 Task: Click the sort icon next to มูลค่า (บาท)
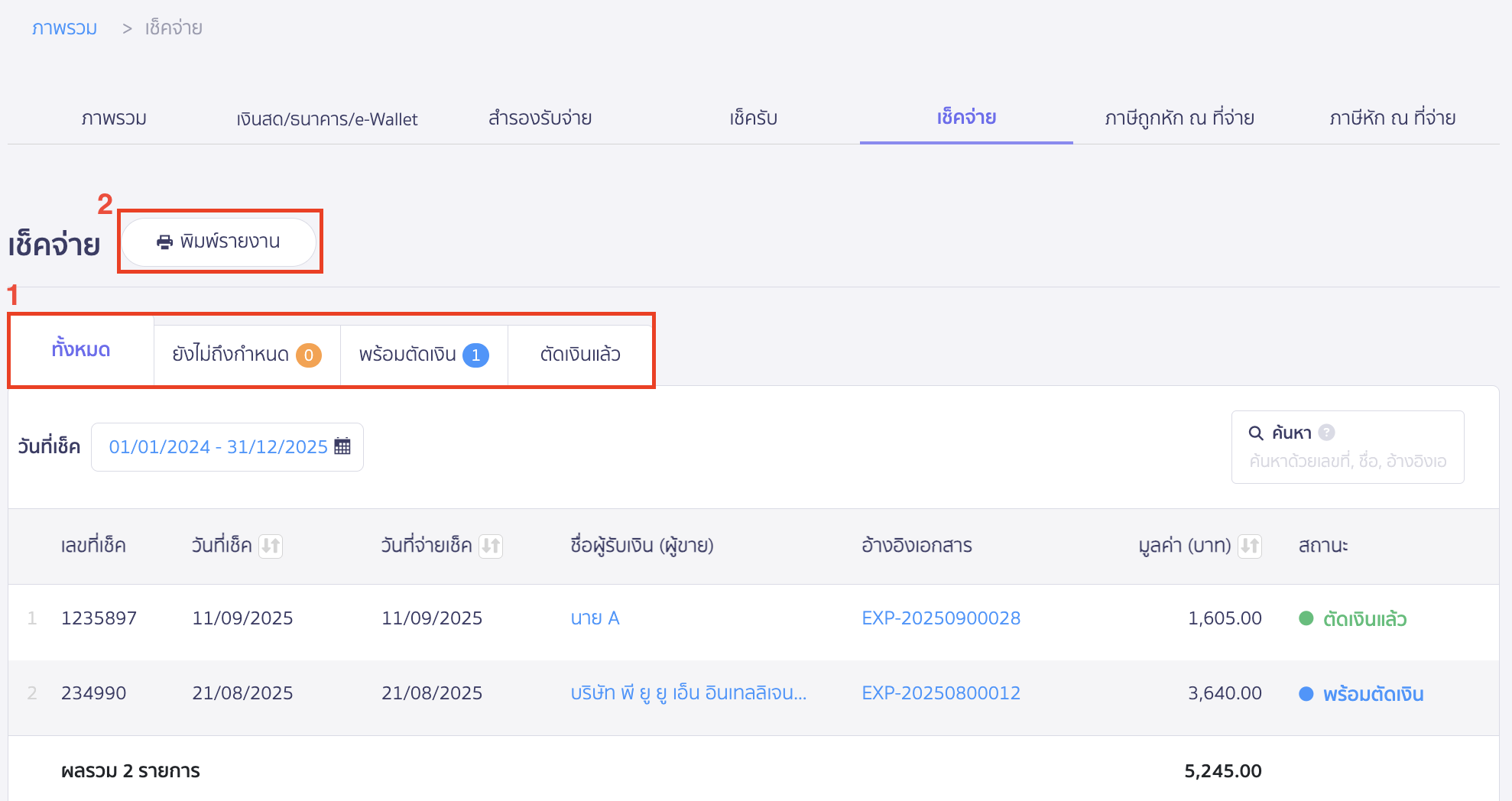click(1250, 546)
